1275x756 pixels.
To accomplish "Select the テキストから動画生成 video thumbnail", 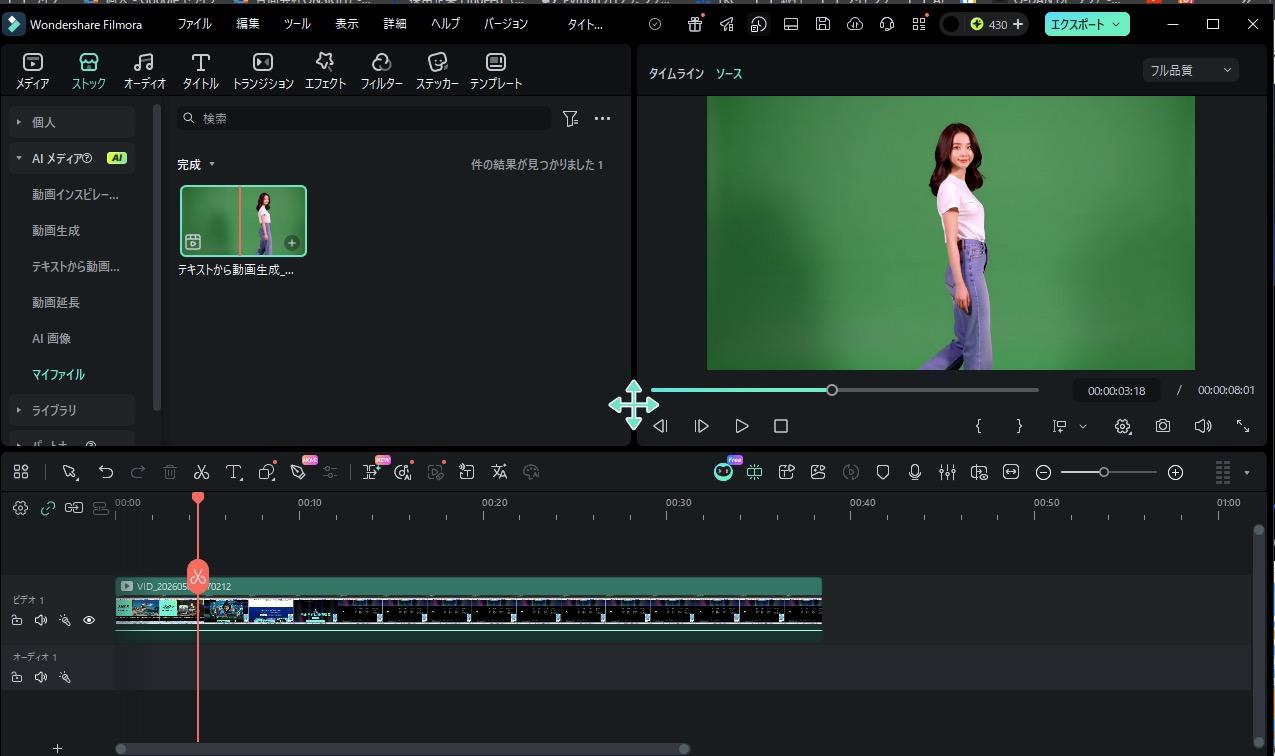I will (x=243, y=221).
